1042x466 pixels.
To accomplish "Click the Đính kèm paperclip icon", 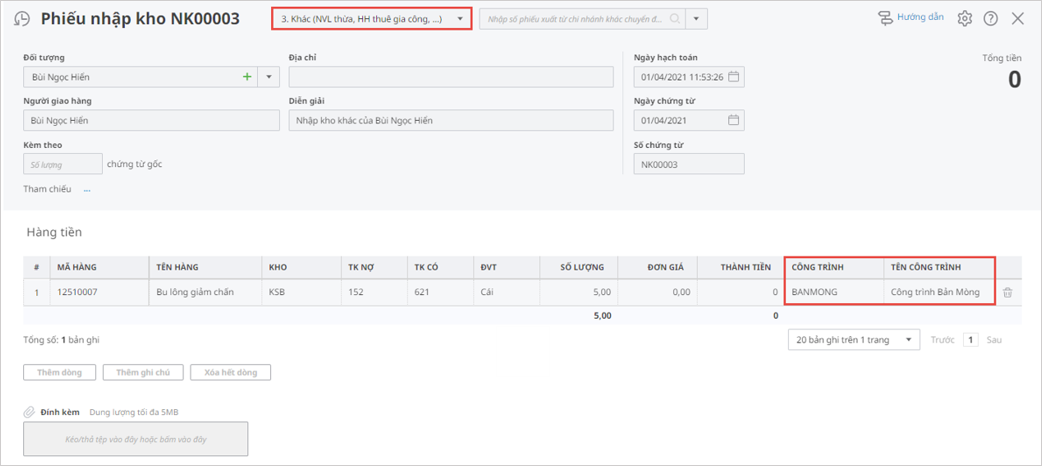I will tap(30, 412).
